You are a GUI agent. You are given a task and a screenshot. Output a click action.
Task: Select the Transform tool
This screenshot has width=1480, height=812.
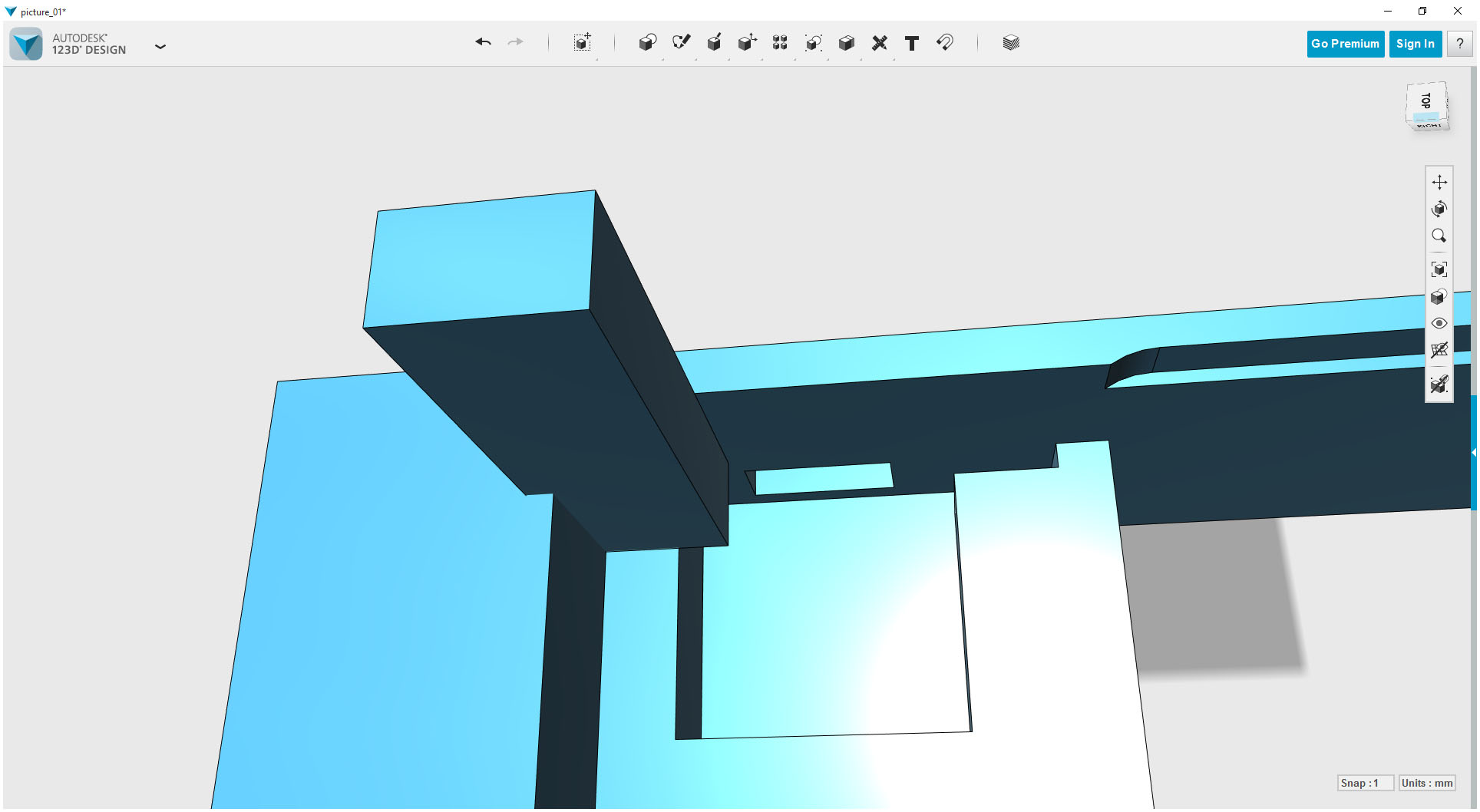[x=582, y=43]
